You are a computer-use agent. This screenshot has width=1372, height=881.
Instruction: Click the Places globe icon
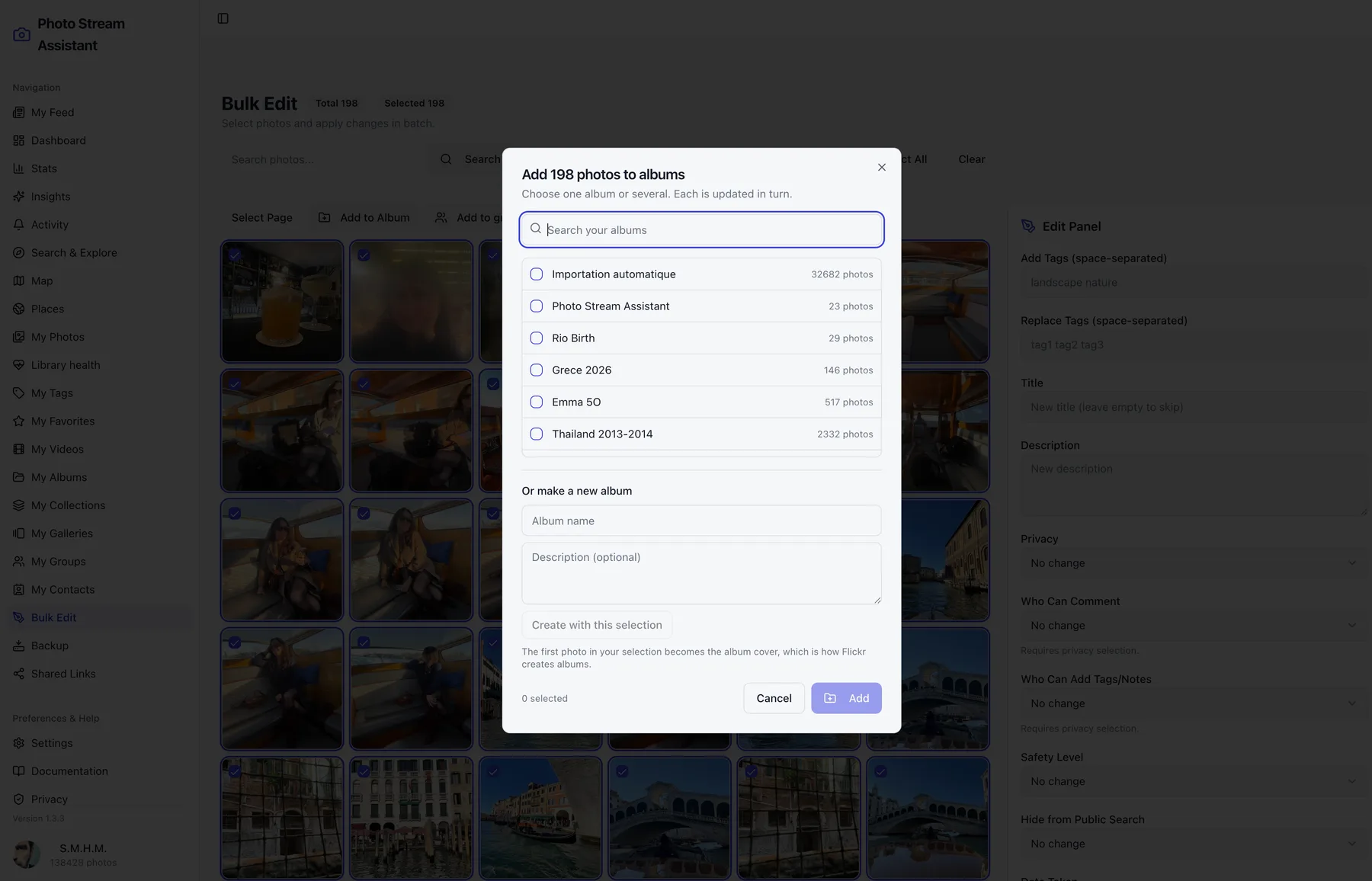pos(19,309)
